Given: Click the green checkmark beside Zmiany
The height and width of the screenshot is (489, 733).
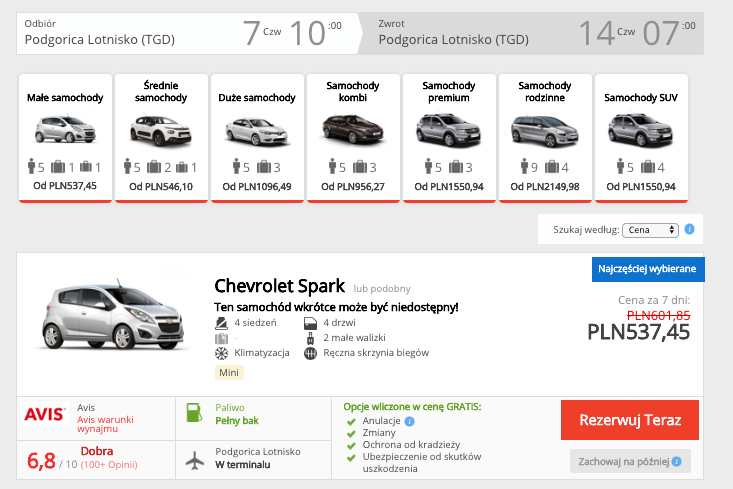Looking at the screenshot, I should [351, 434].
